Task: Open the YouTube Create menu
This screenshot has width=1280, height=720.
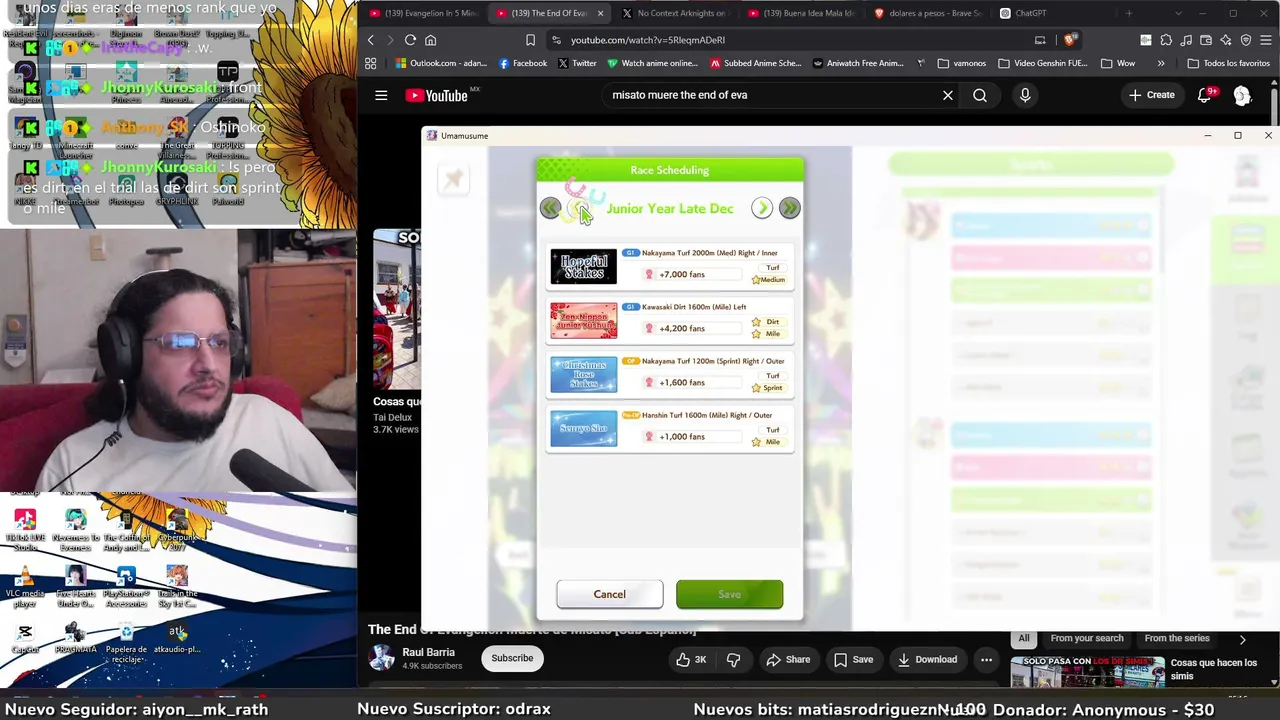Action: click(1152, 95)
